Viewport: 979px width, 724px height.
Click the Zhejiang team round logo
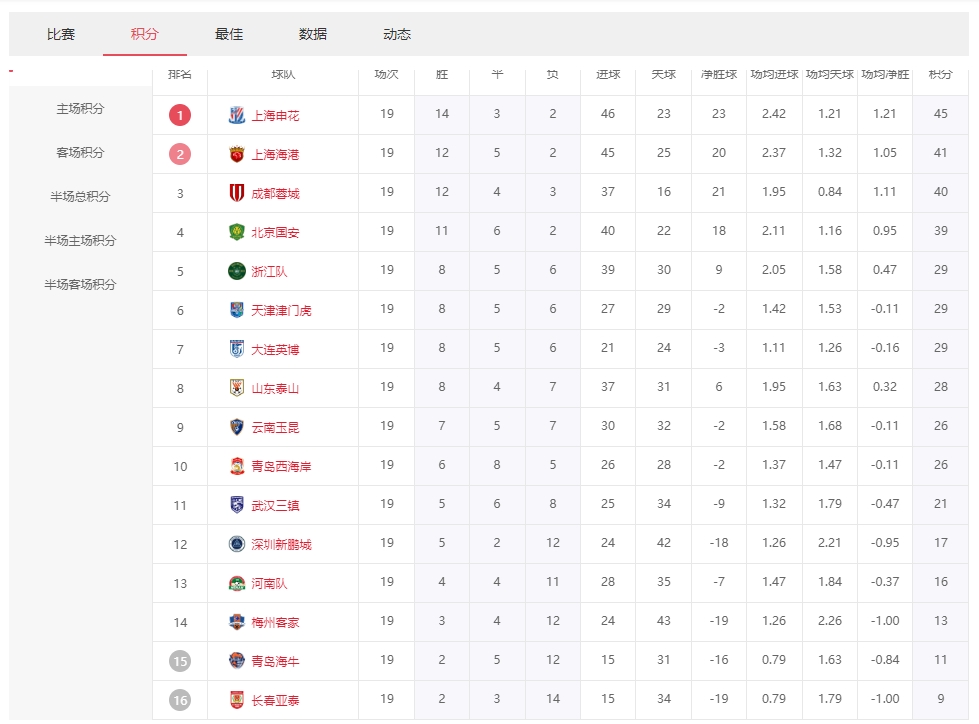coord(237,271)
